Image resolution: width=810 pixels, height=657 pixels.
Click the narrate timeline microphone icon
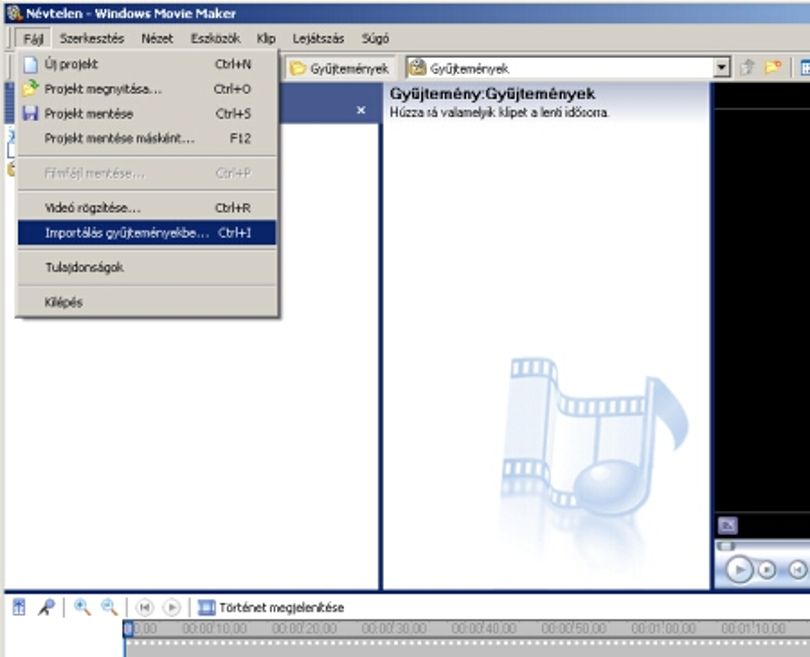46,607
